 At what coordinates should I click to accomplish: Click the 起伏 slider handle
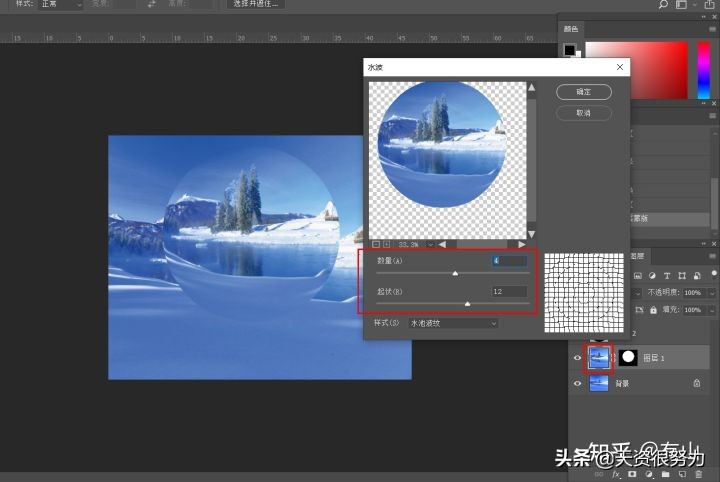pos(467,304)
